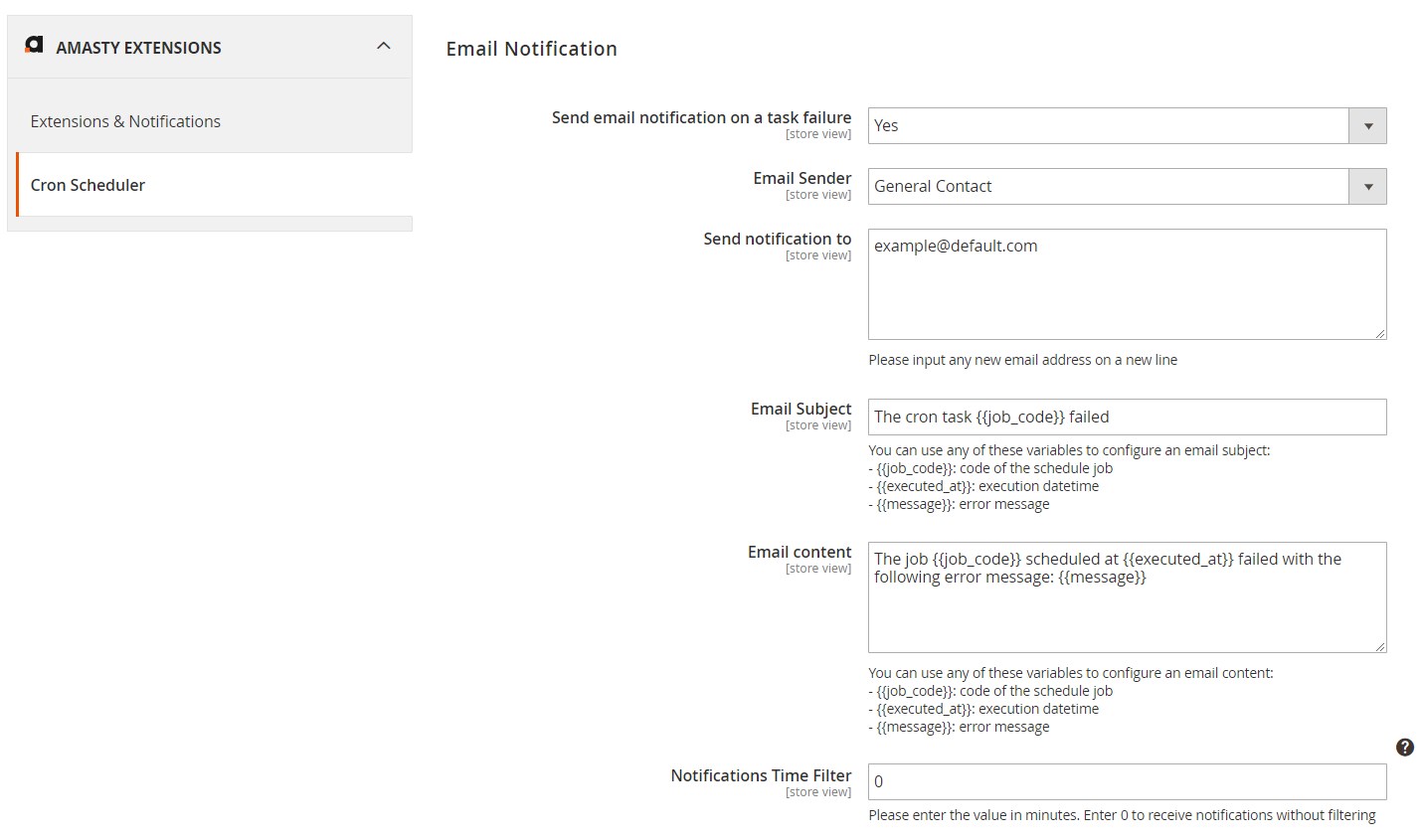The height and width of the screenshot is (840, 1423).
Task: Click the Amasty logo icon
Action: [x=34, y=46]
